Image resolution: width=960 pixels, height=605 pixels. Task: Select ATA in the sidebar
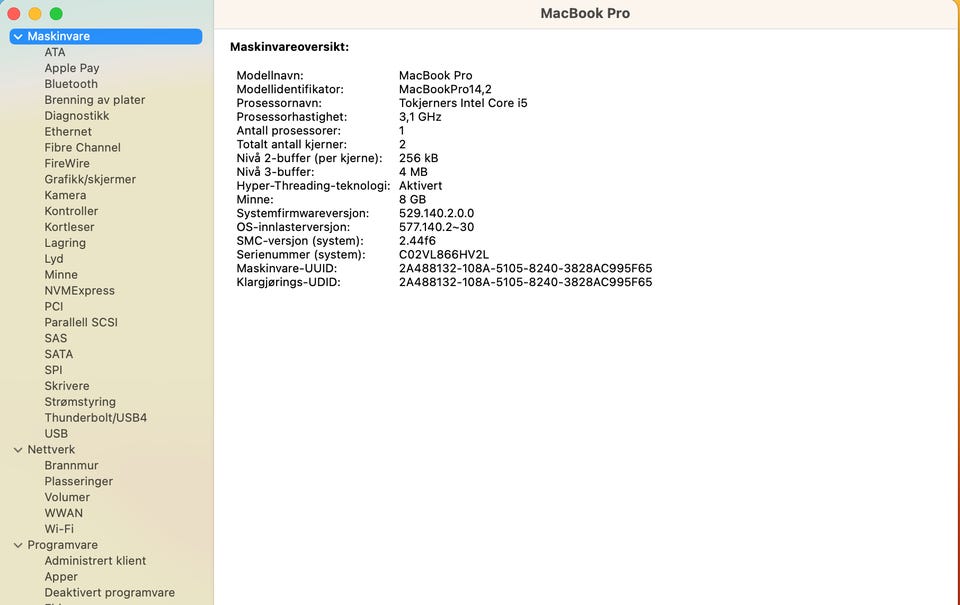click(x=54, y=52)
